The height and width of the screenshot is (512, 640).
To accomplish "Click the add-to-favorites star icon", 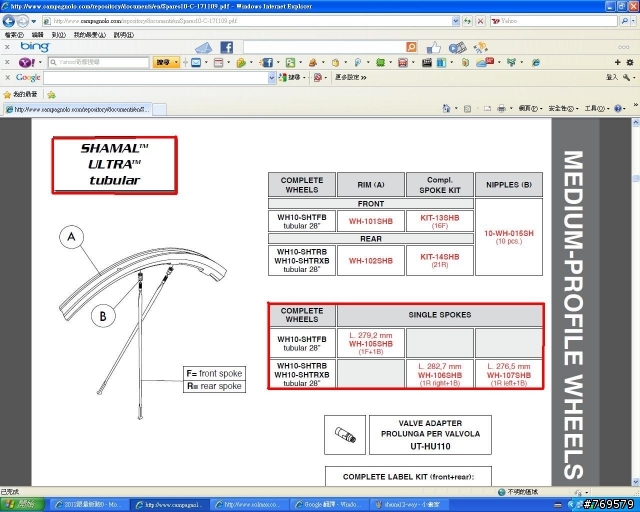I will [51, 95].
